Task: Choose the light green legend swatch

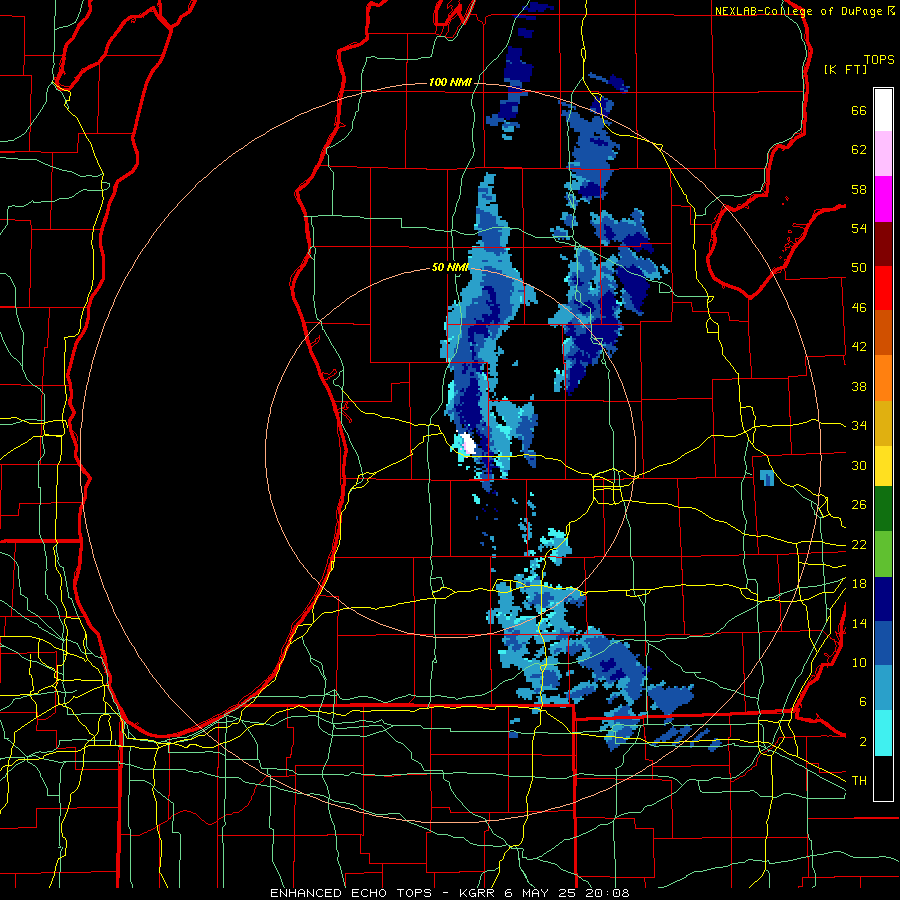Action: point(883,554)
